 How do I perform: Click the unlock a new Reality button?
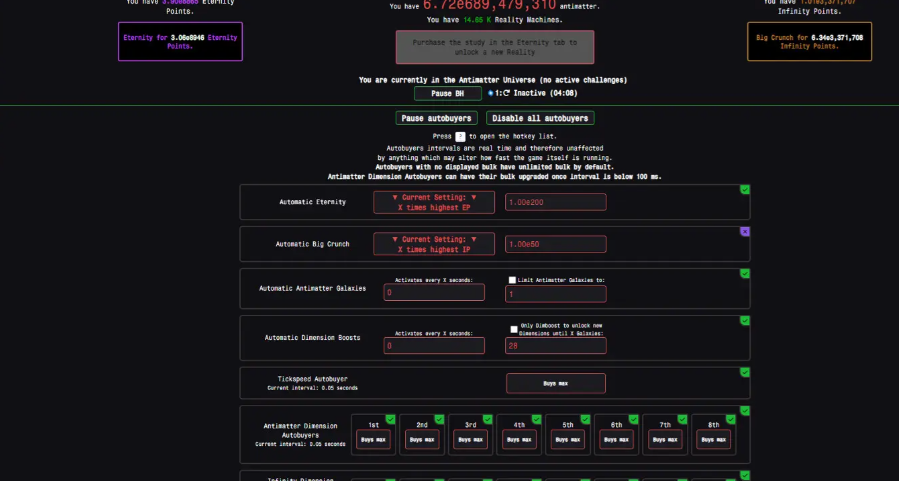495,47
